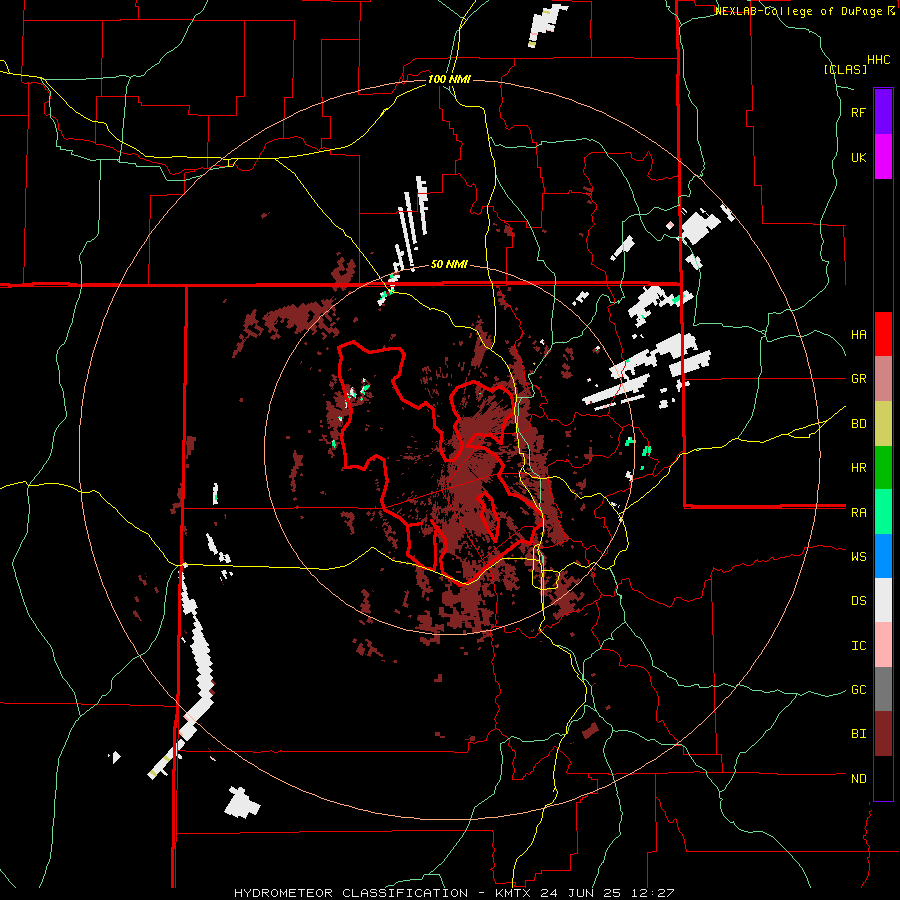The height and width of the screenshot is (900, 900).
Task: Click the KMTX radar site identifier
Action: pyautogui.click(x=514, y=893)
